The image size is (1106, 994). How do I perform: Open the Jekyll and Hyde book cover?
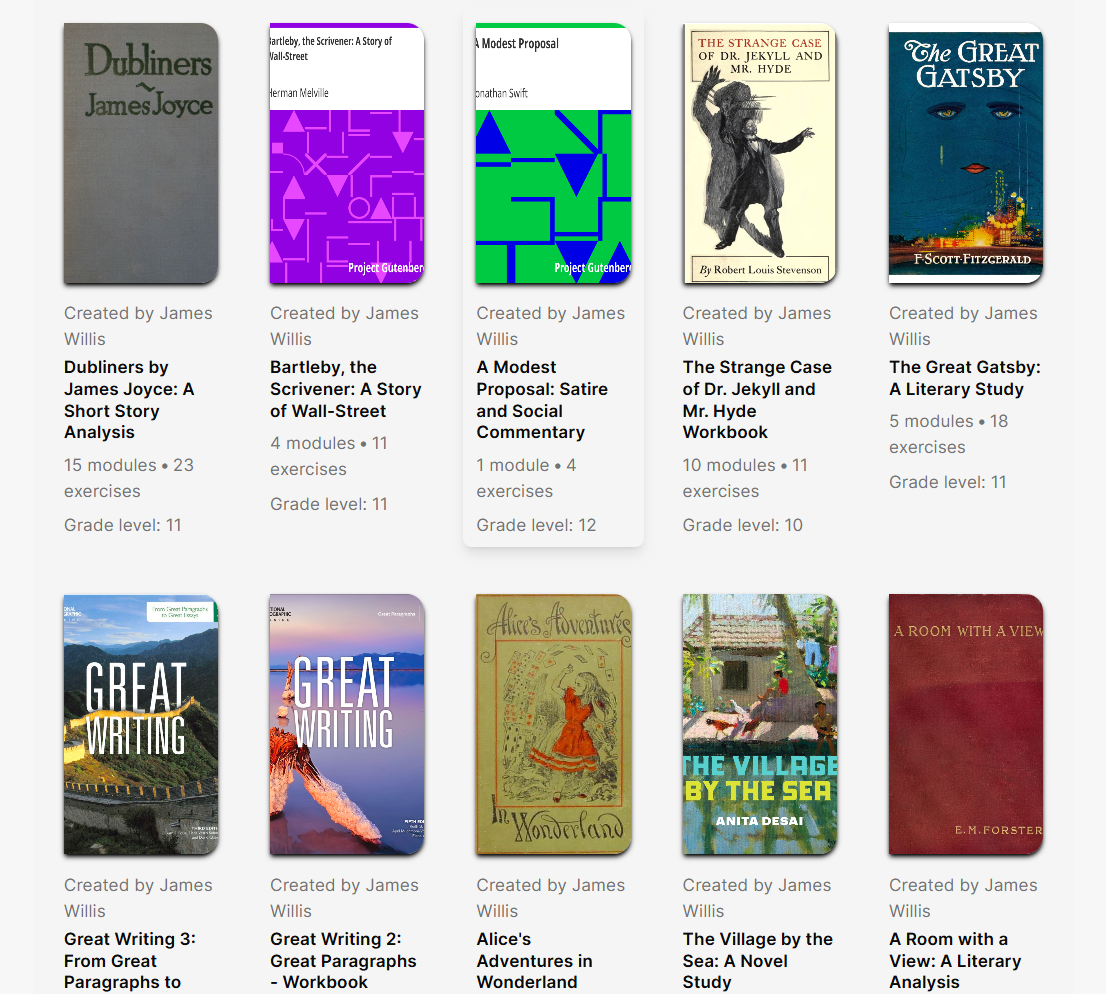[x=760, y=153]
